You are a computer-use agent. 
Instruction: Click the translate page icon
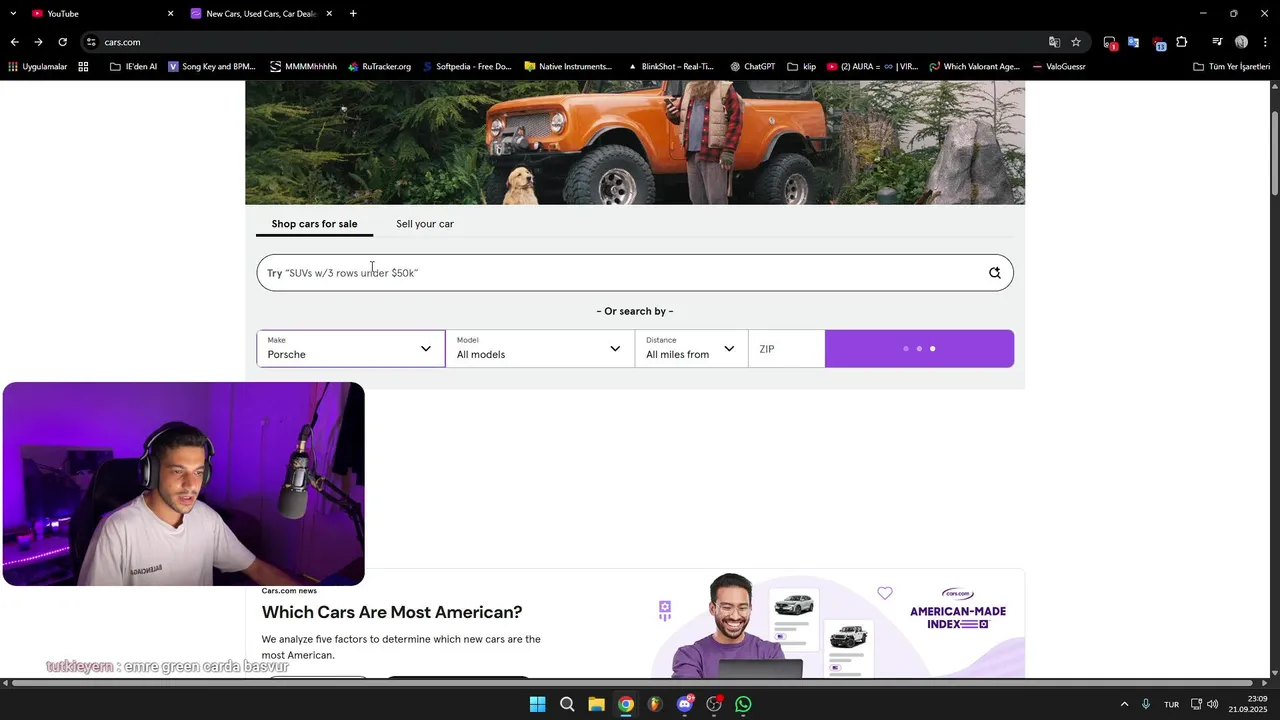click(x=1054, y=42)
